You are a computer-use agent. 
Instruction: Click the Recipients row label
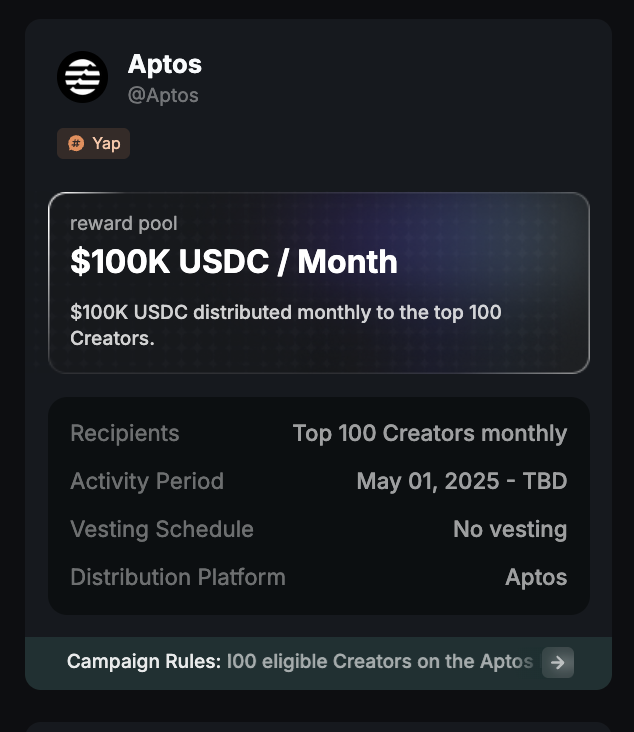(x=125, y=433)
